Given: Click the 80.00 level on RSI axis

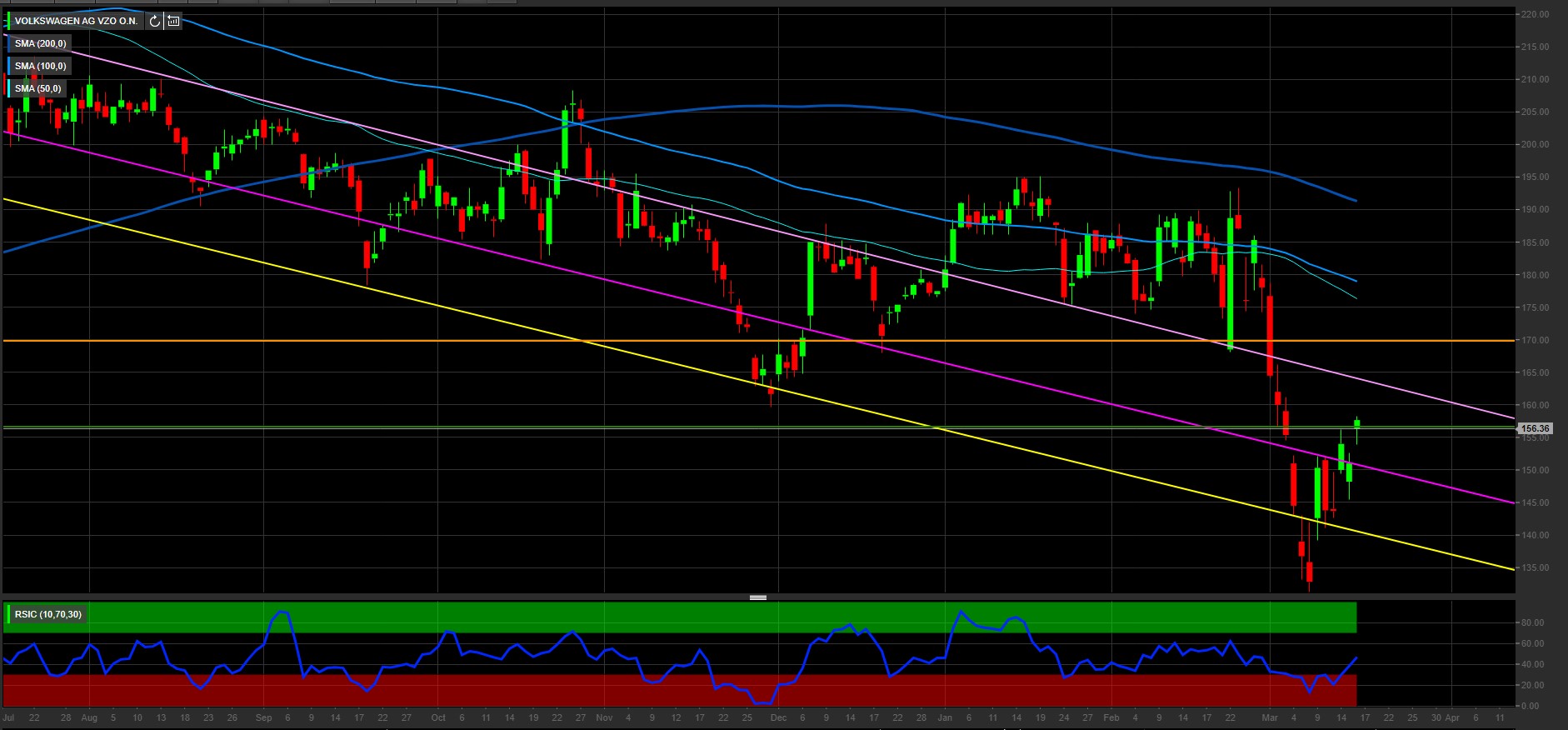Looking at the screenshot, I should [x=1531, y=622].
